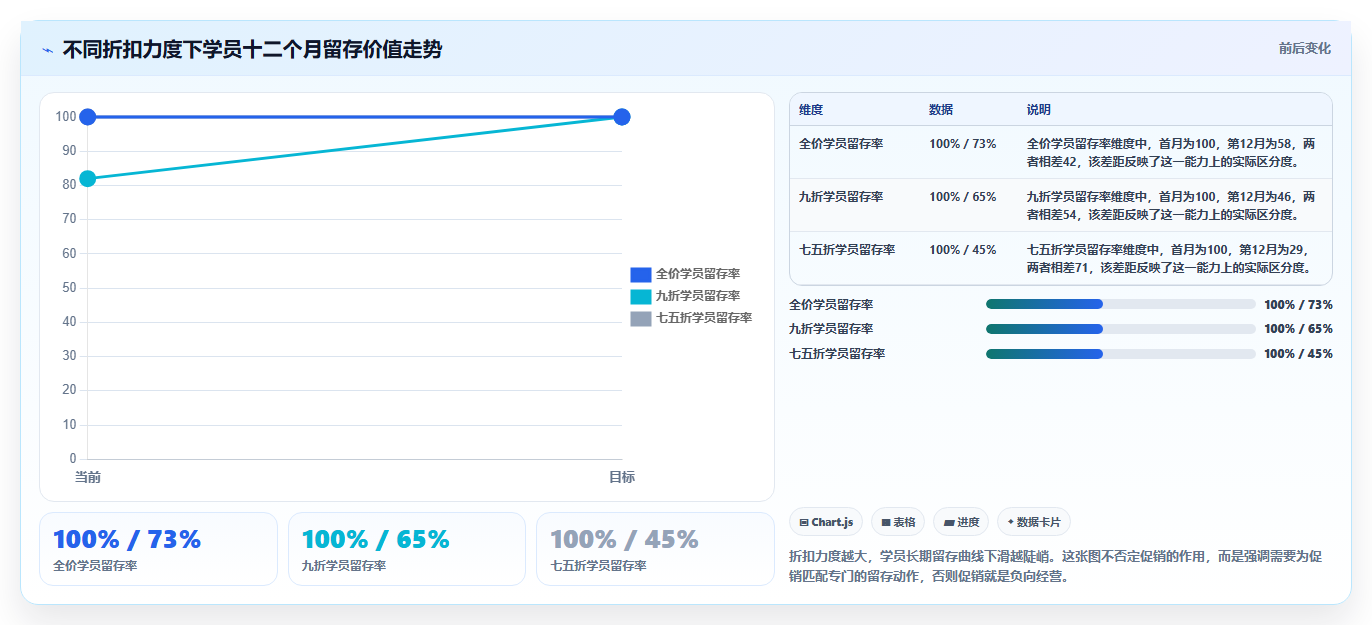1372x625 pixels.
Task: Click the 七五折学员留存率 progress bar
Action: pos(1121,353)
